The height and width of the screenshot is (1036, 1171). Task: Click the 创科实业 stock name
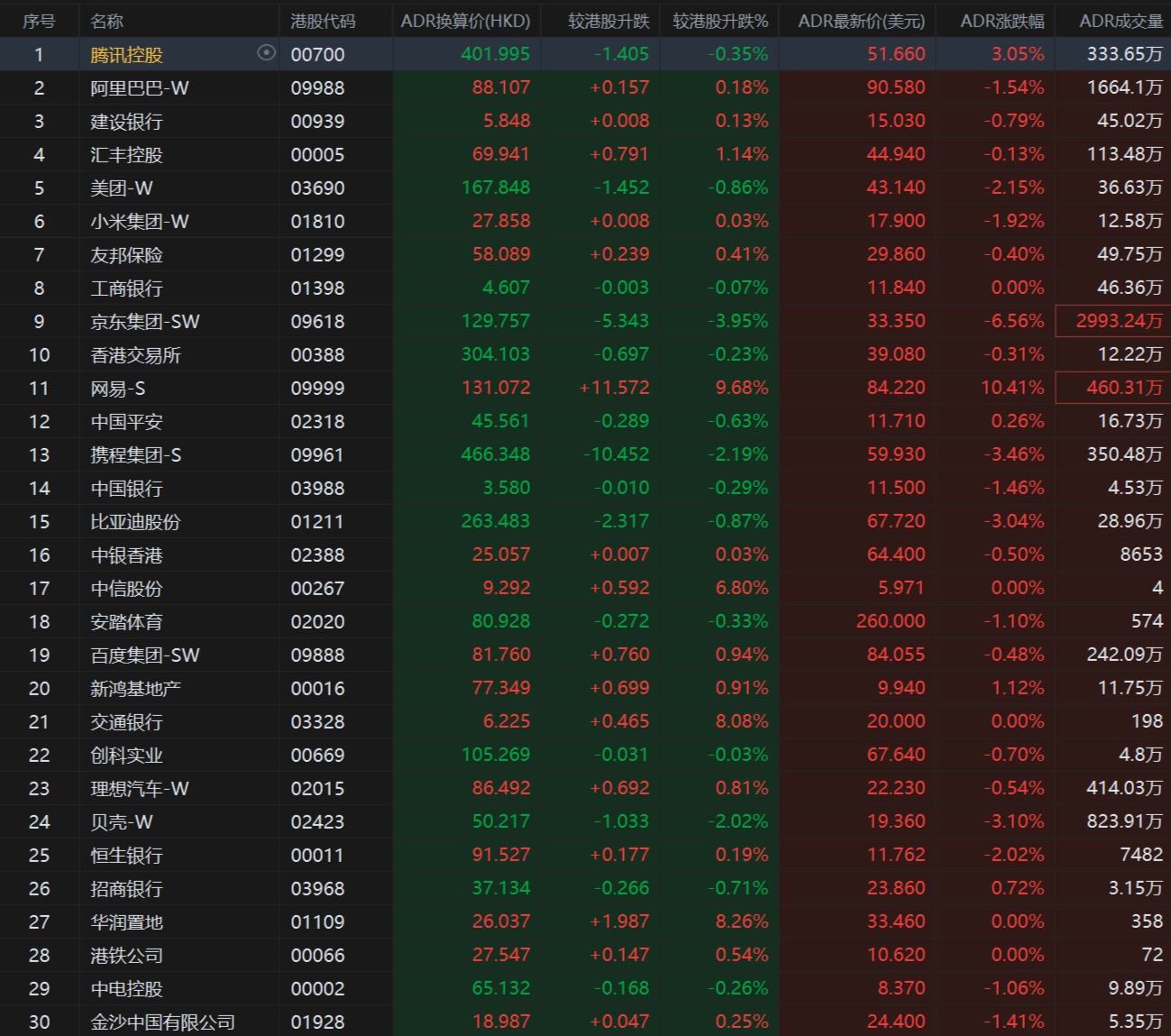(x=126, y=756)
